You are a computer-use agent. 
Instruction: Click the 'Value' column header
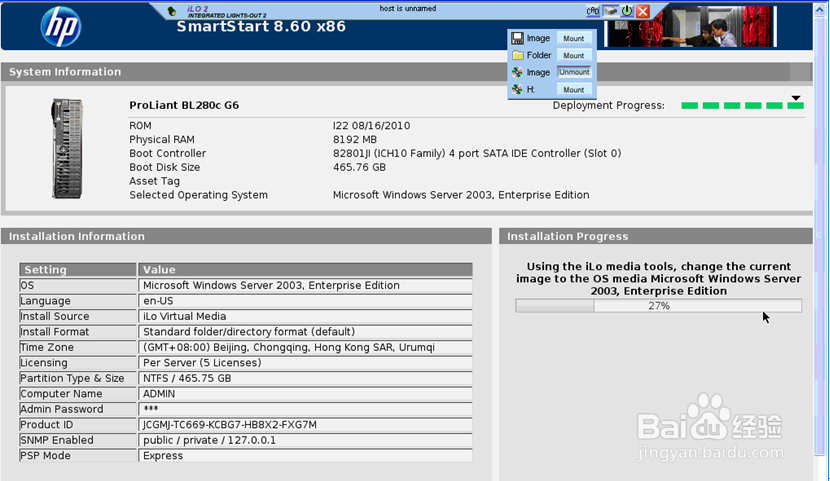tap(305, 269)
